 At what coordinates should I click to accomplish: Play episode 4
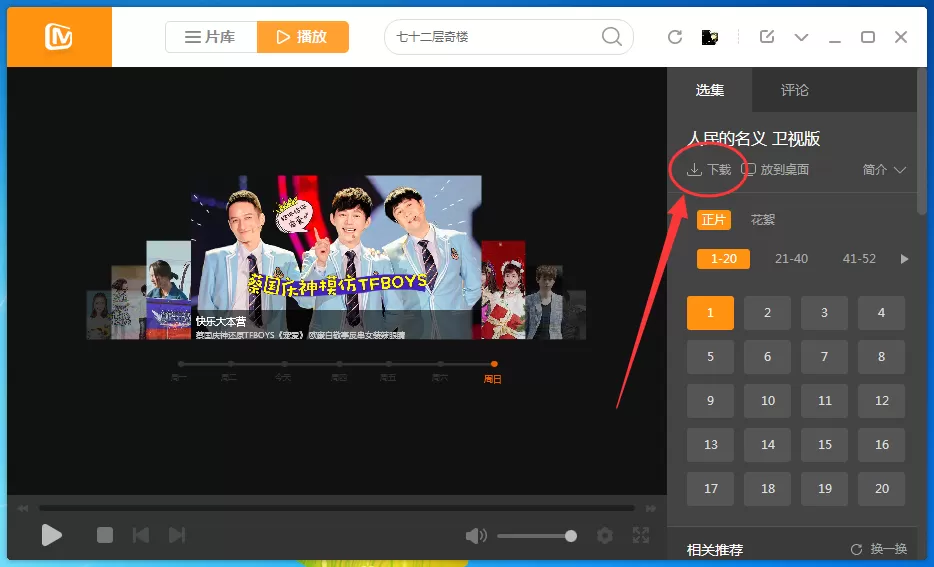[x=882, y=313]
